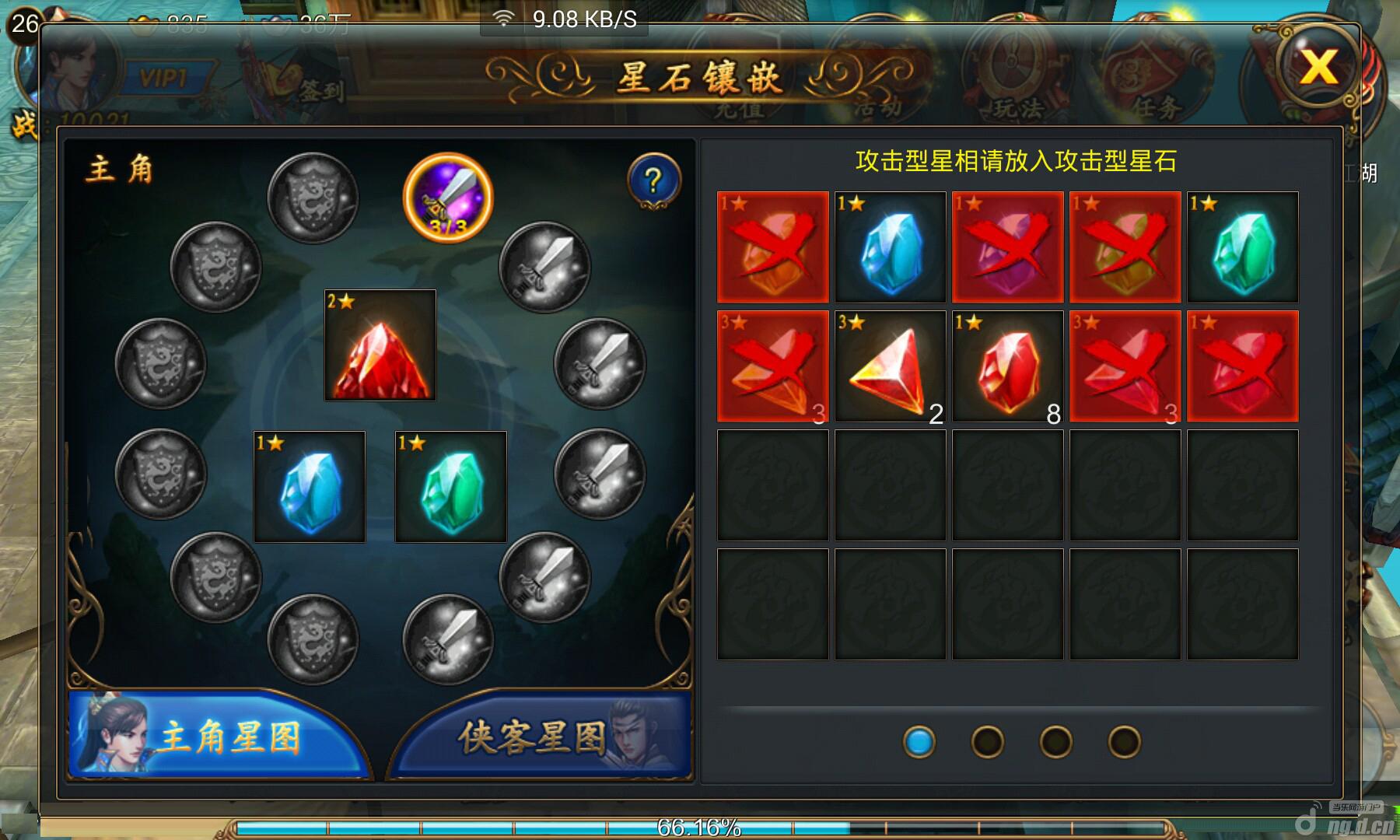Select the 2-star red gem in star chart
This screenshot has width=1400, height=840.
pos(380,345)
